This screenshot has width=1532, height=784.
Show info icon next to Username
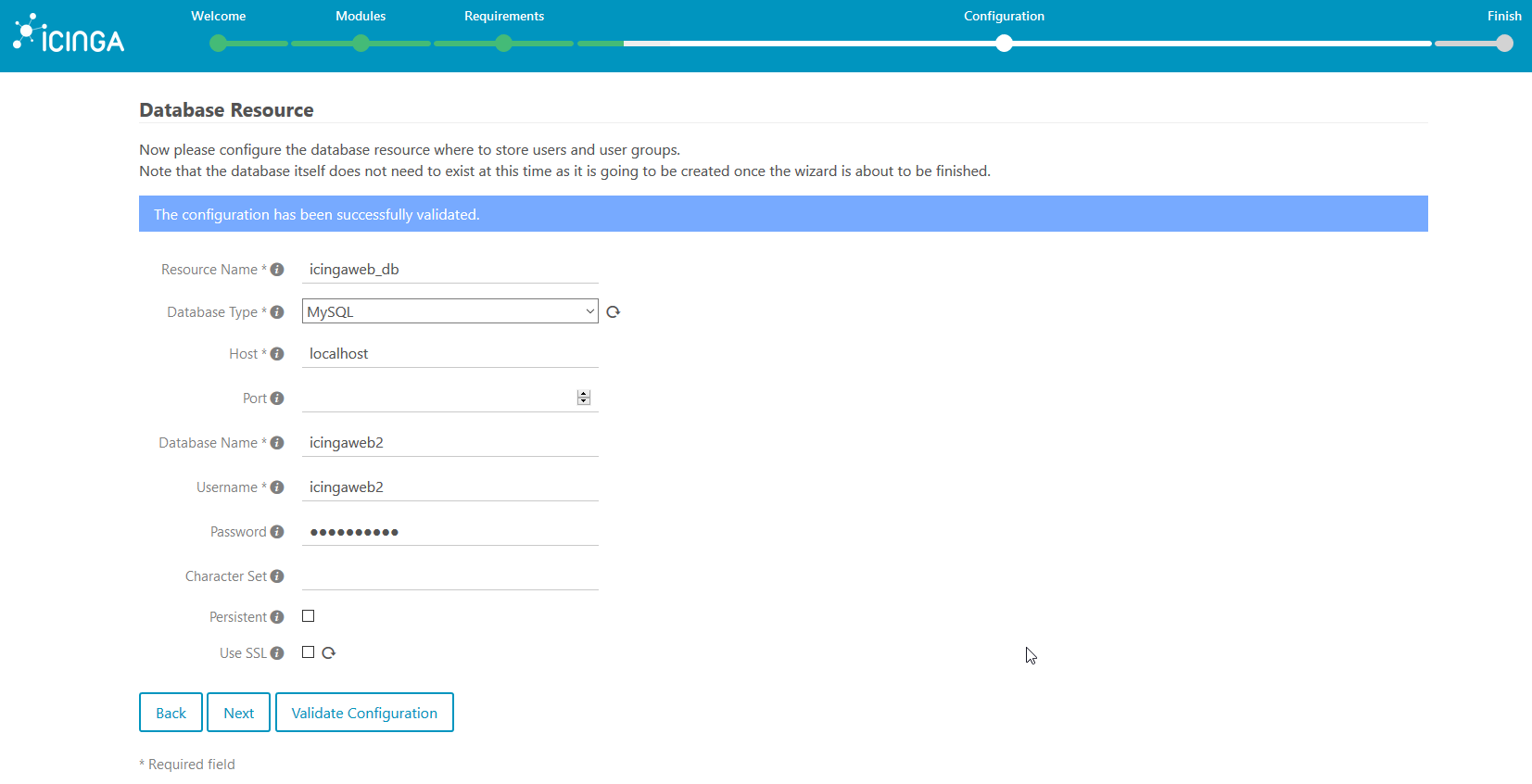pos(277,487)
